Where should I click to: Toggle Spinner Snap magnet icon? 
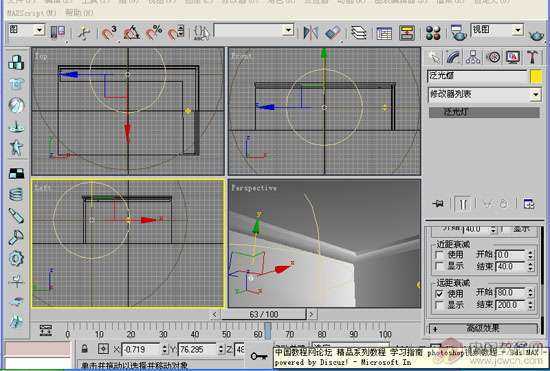pos(176,33)
